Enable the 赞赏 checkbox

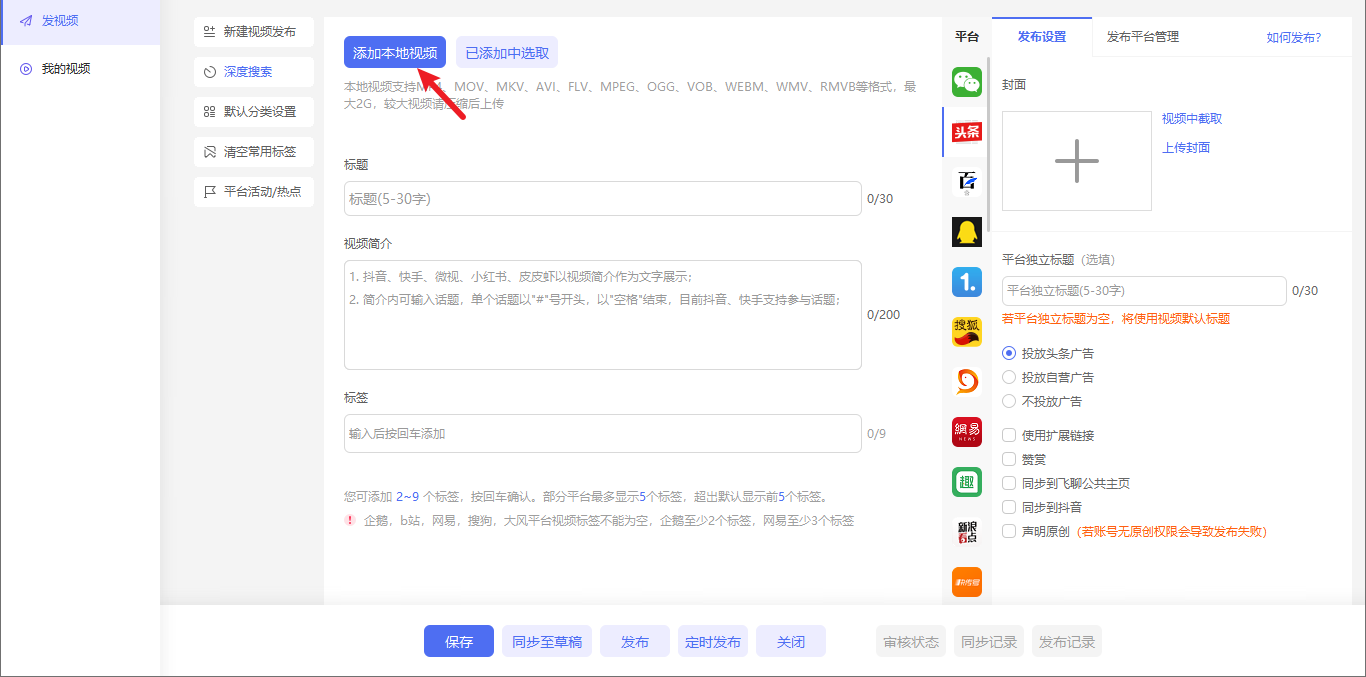pyautogui.click(x=1009, y=460)
